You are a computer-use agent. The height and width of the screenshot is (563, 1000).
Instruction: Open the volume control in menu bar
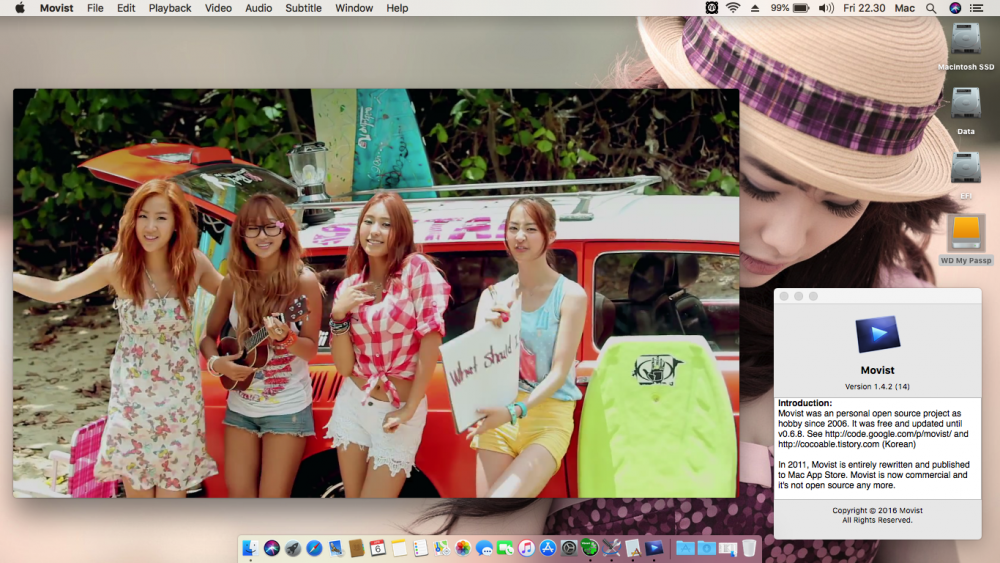click(x=826, y=8)
